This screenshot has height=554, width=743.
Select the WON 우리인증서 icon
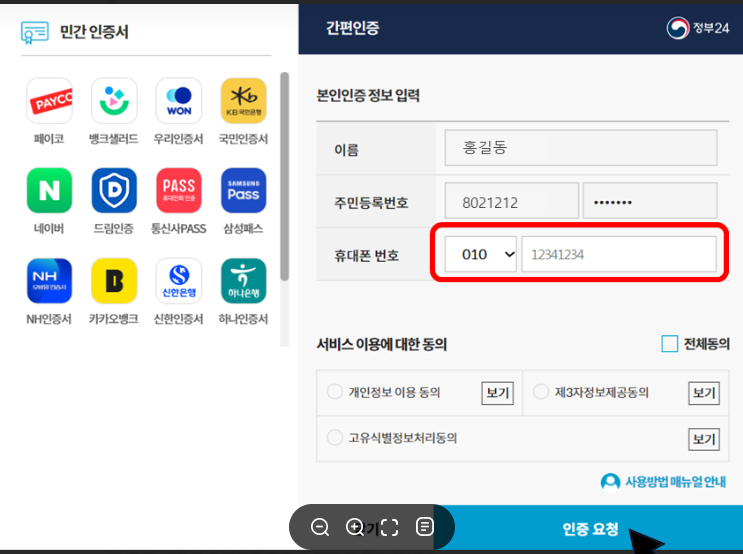179,101
